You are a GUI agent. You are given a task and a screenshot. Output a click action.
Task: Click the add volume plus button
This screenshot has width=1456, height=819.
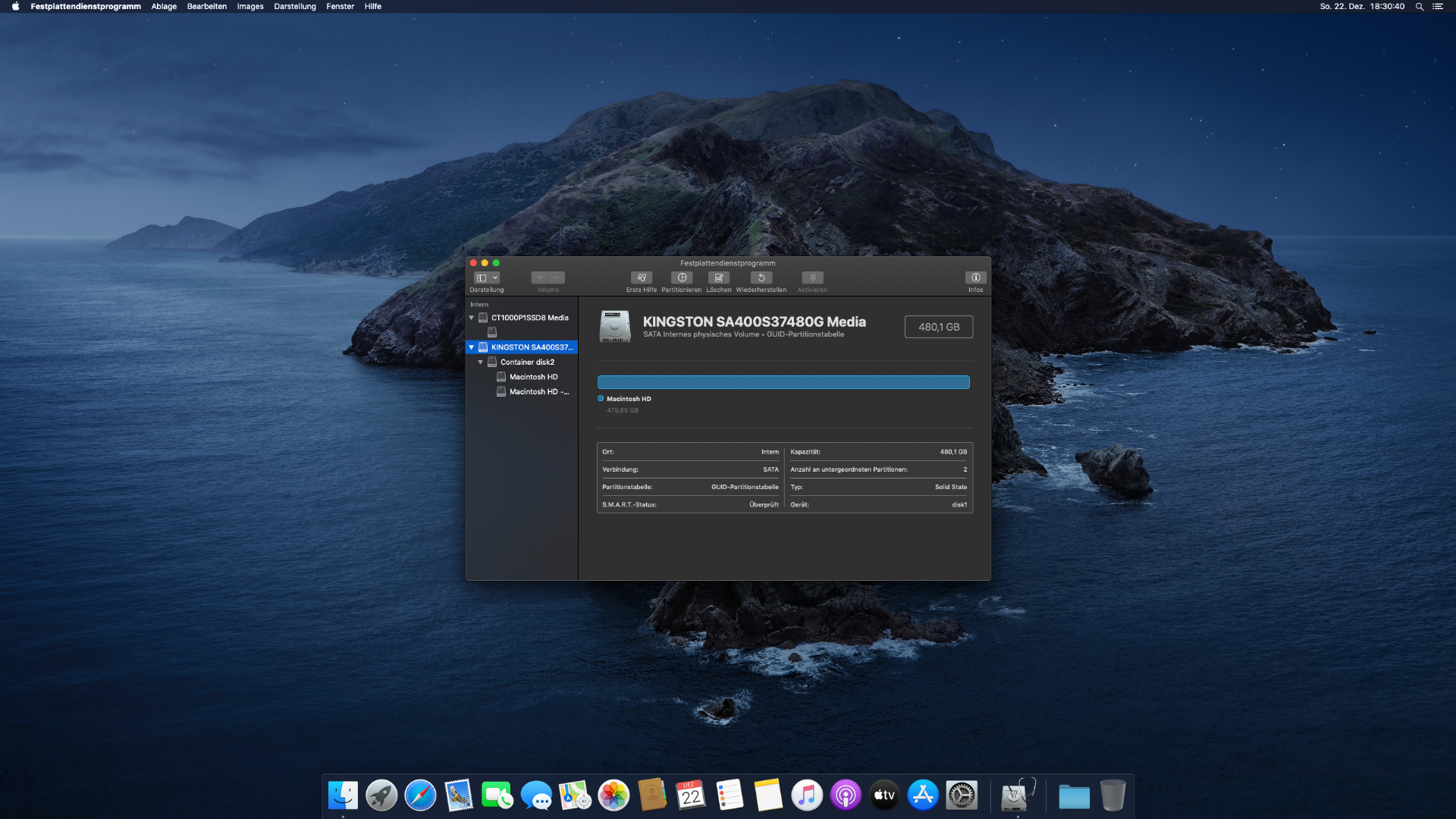539,278
